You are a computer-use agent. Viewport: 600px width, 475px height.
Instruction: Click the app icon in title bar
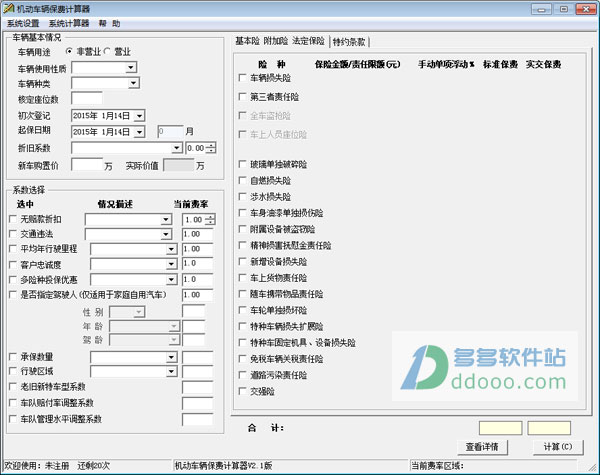click(x=8, y=8)
